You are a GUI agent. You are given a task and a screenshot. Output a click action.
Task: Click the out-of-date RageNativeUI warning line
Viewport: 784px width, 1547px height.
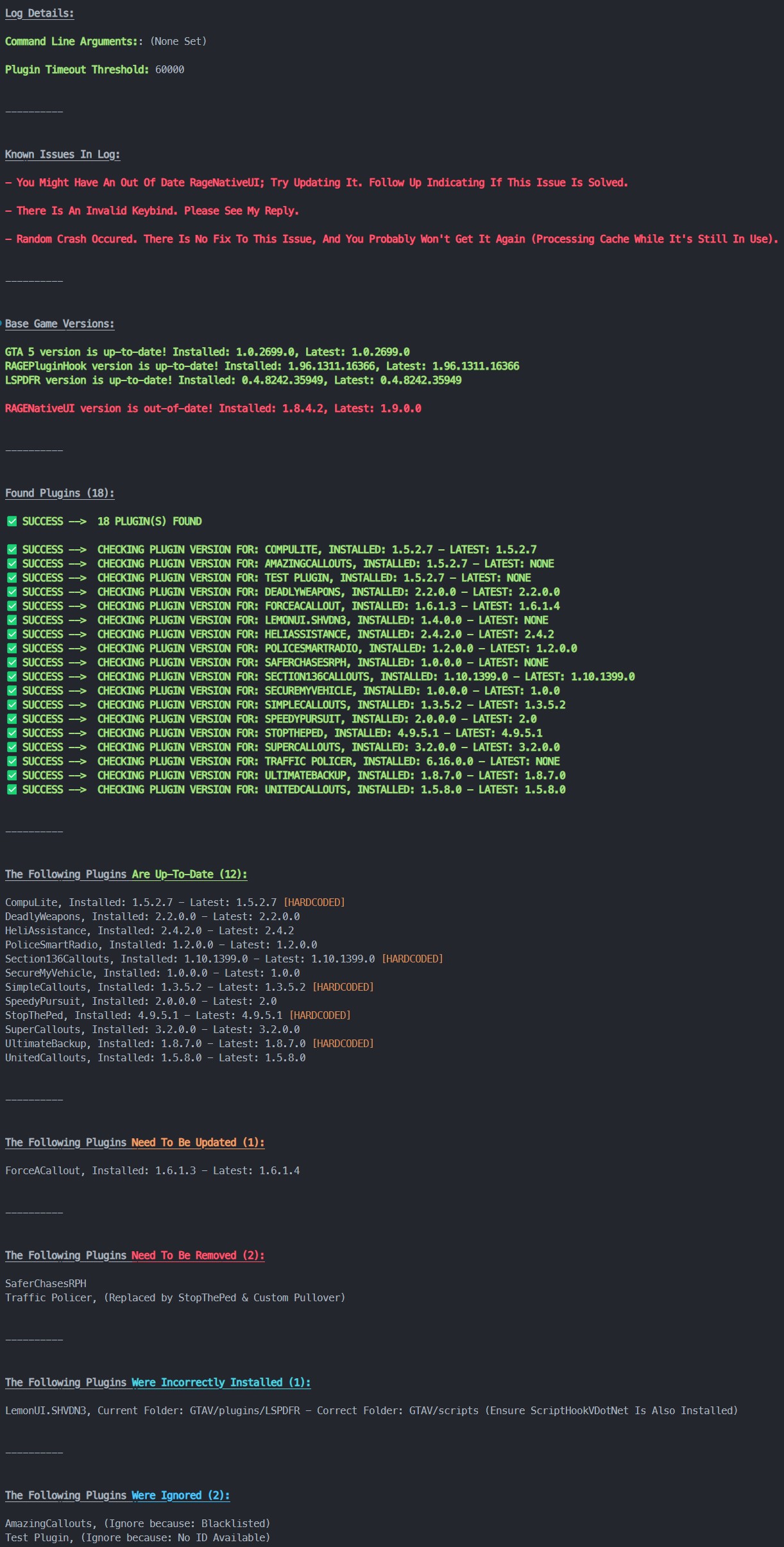tap(316, 183)
